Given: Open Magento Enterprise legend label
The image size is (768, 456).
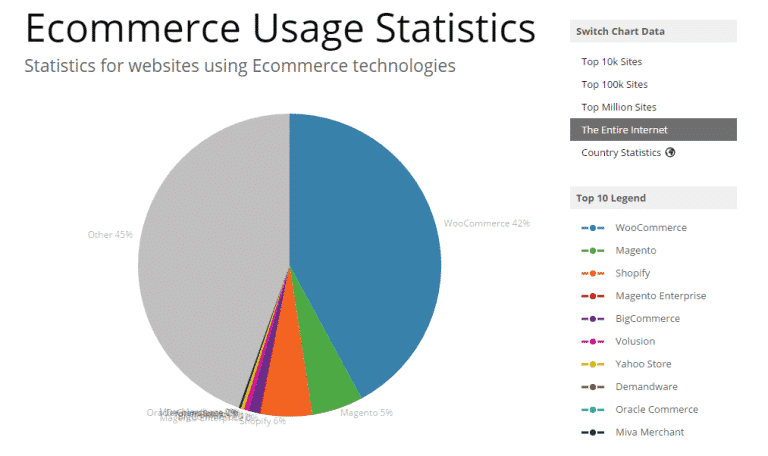Looking at the screenshot, I should click(661, 296).
